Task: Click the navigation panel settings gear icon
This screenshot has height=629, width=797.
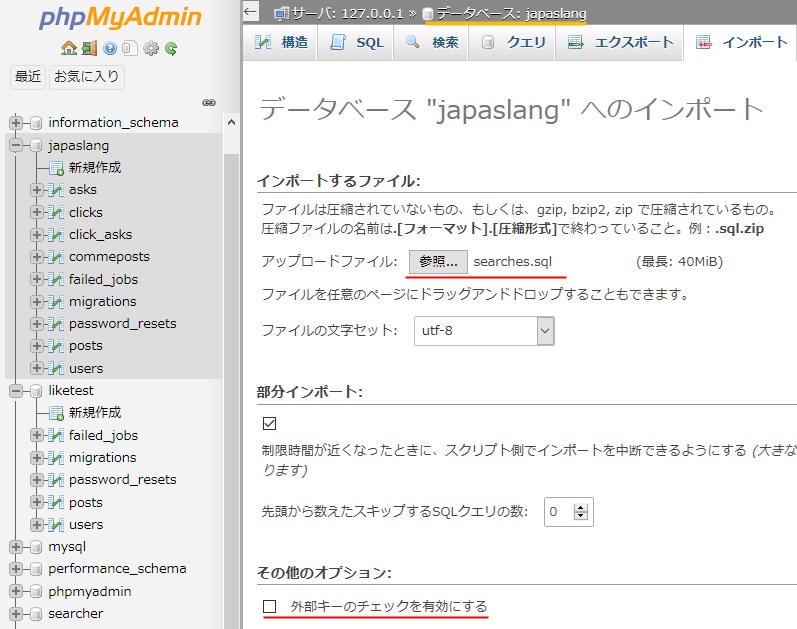Action: (x=151, y=48)
